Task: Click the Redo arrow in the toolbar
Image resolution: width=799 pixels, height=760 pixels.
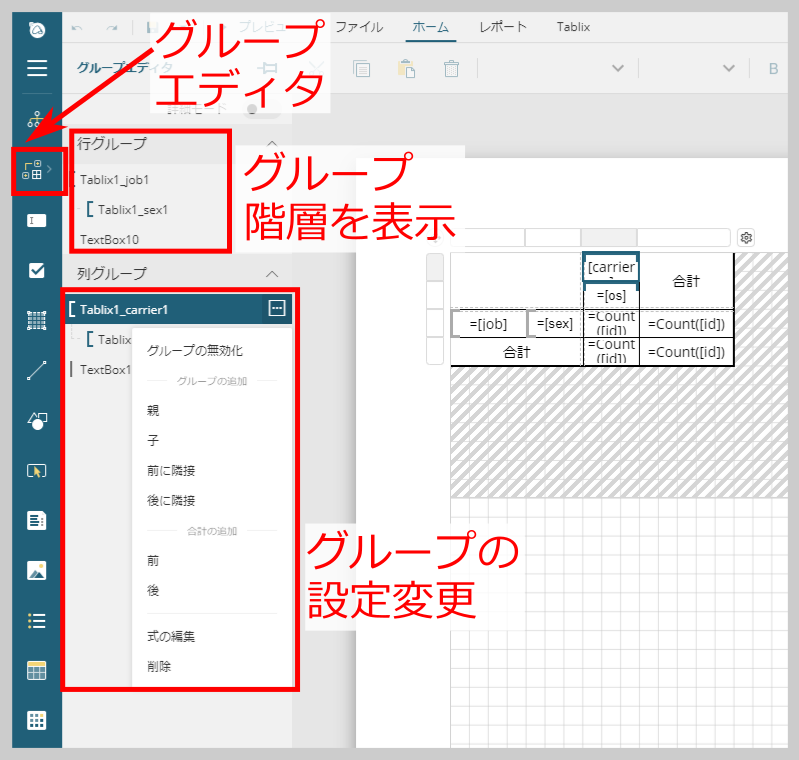Action: [112, 28]
